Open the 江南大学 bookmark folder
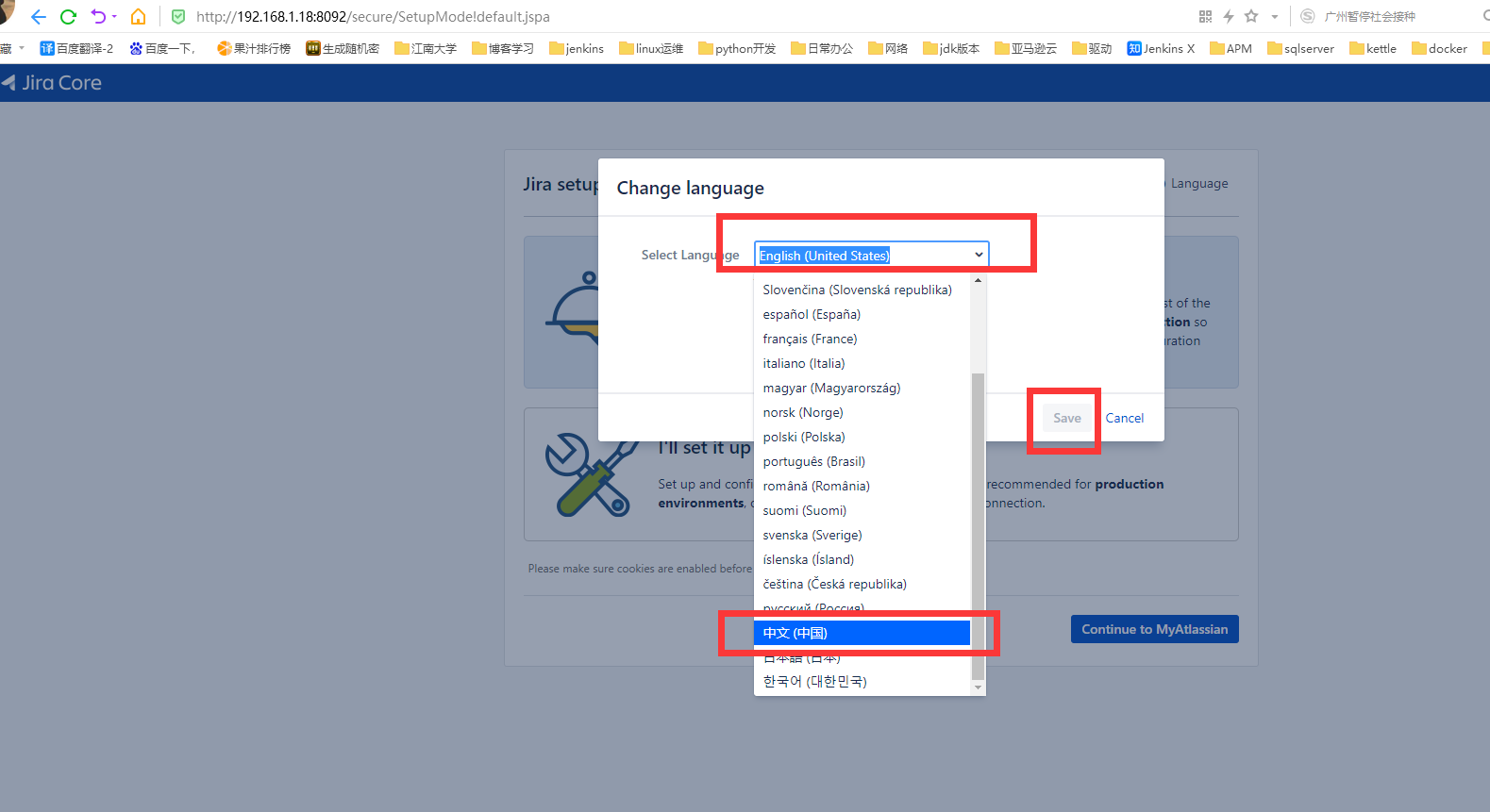Screen dimensions: 1490x812 pos(426,48)
